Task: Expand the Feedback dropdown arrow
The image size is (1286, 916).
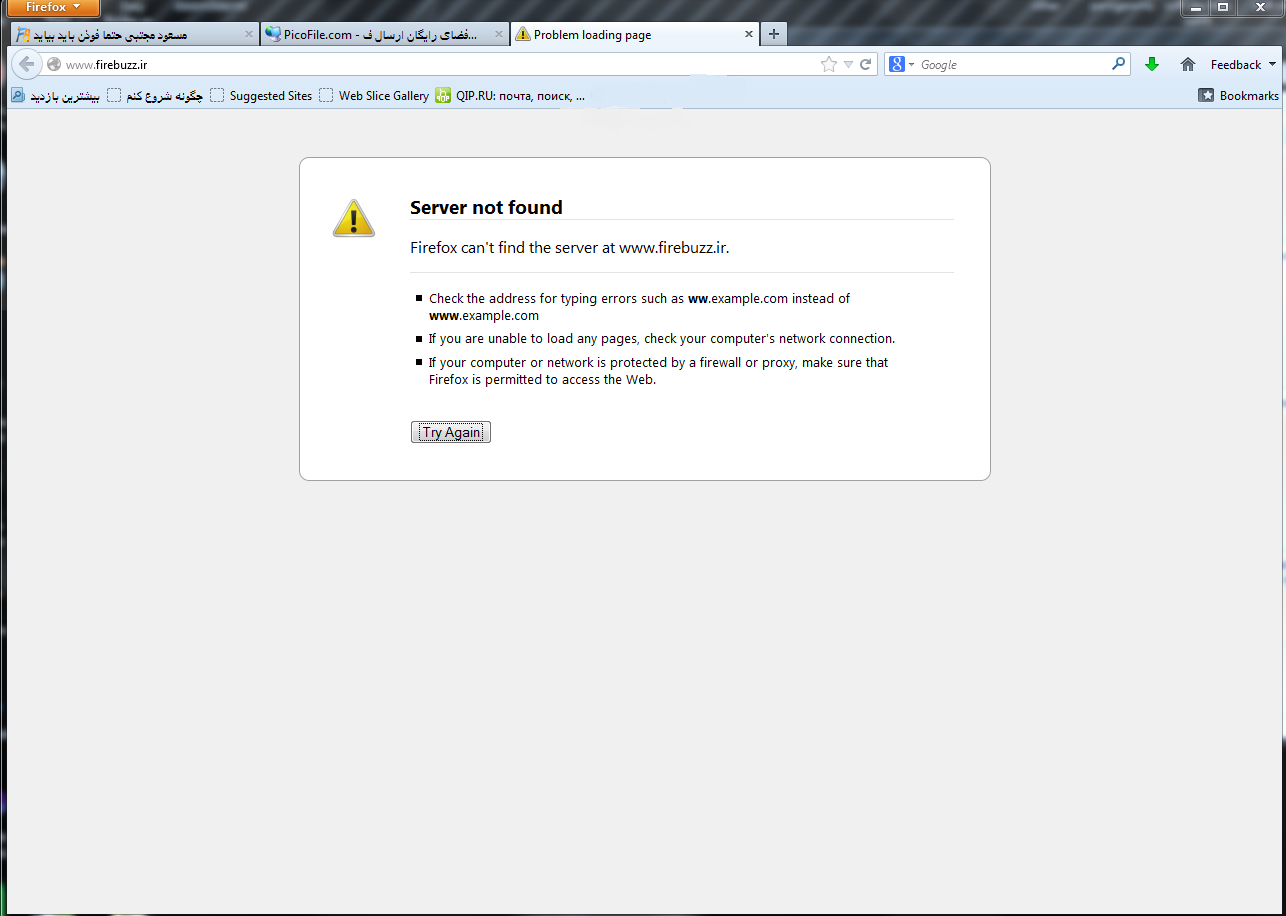Action: [1272, 64]
